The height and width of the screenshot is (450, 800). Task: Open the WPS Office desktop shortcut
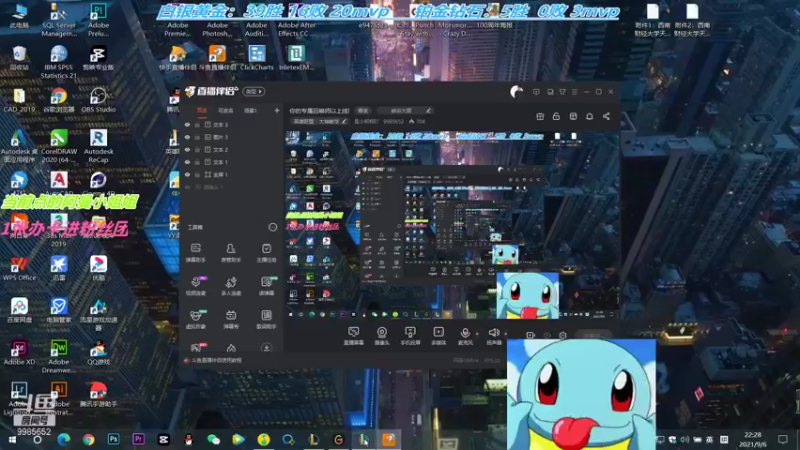tap(19, 269)
